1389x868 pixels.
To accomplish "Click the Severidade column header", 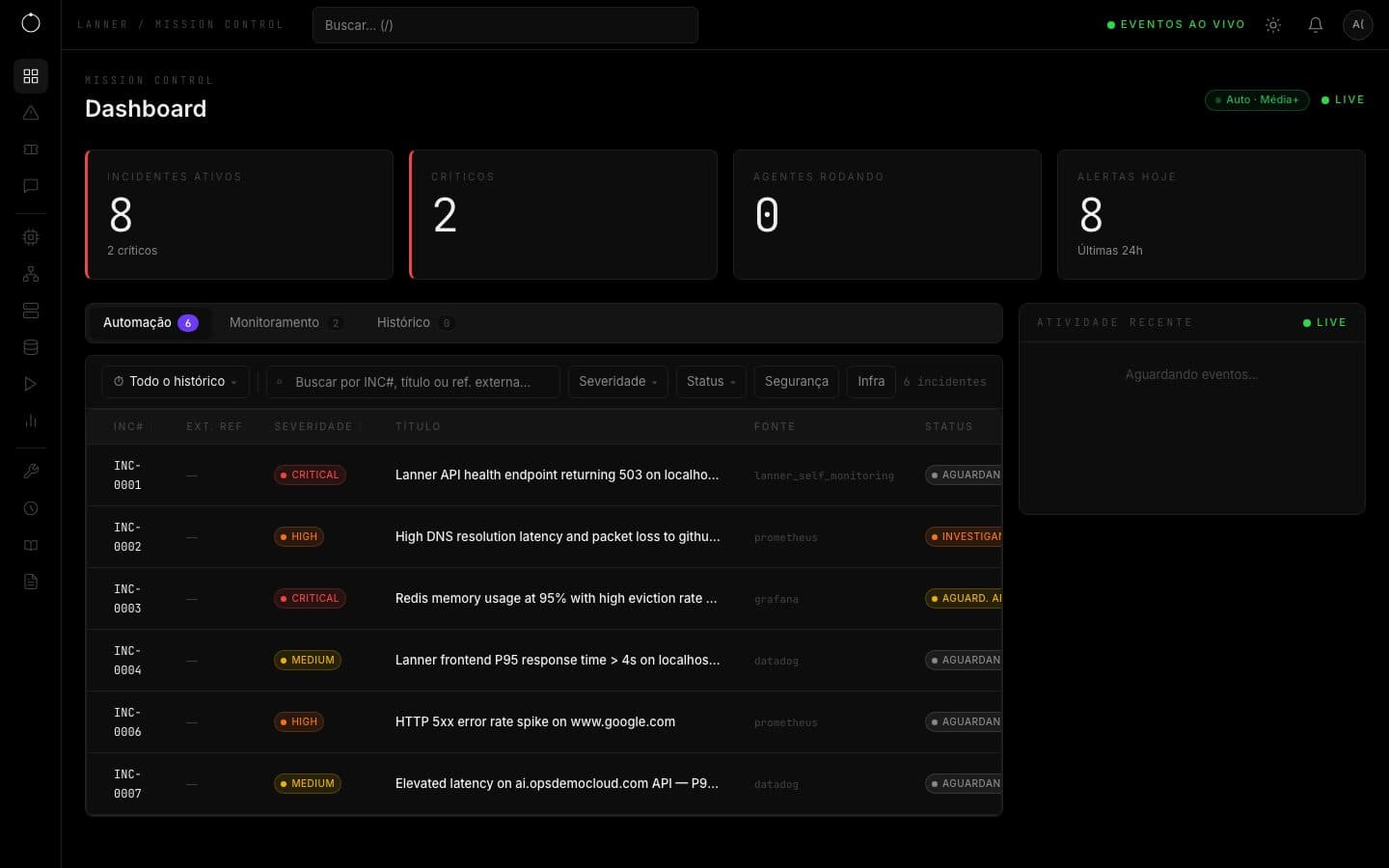I will tap(313, 426).
